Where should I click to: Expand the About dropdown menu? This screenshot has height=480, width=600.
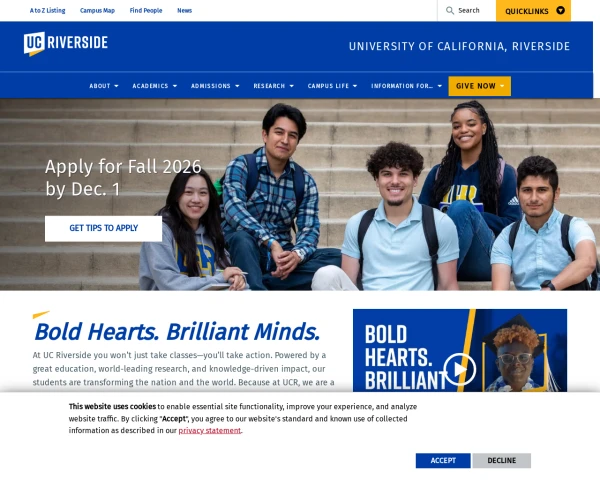click(104, 86)
